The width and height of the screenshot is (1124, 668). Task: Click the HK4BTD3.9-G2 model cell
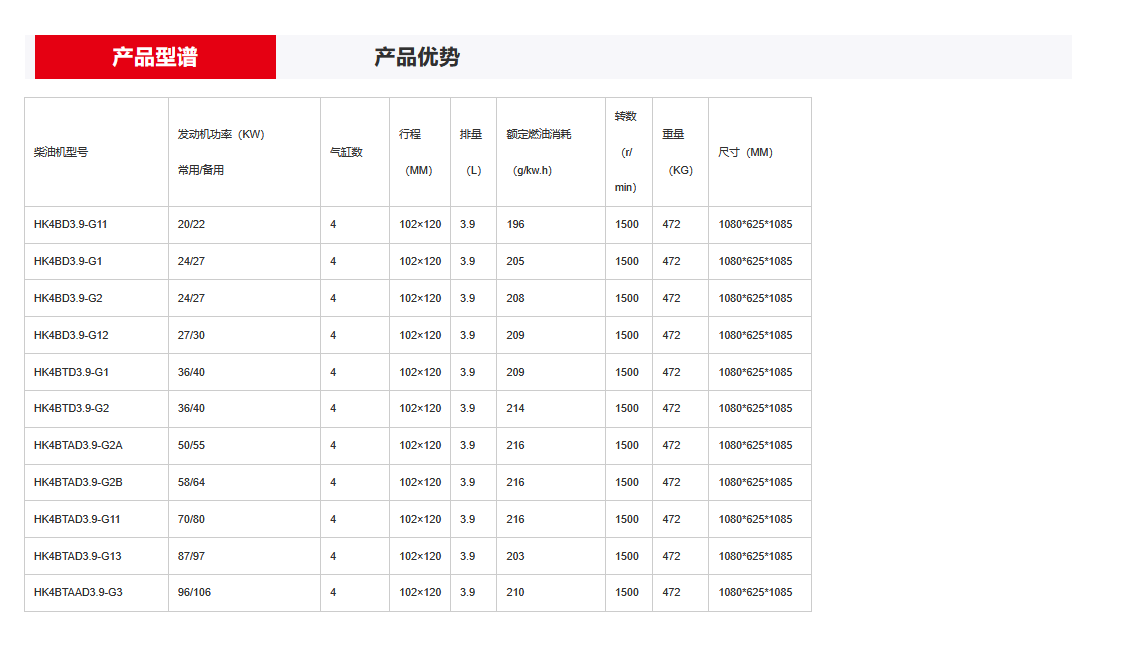[97, 409]
